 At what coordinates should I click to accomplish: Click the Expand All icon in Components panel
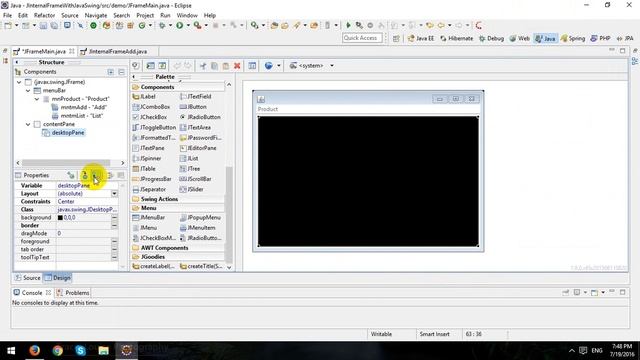(x=111, y=72)
